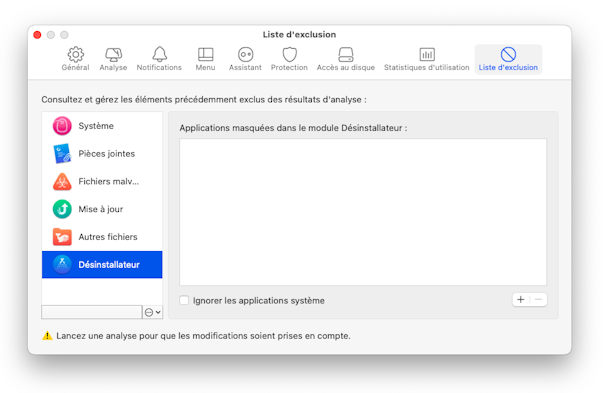Open the Notifications bell icon

click(159, 54)
